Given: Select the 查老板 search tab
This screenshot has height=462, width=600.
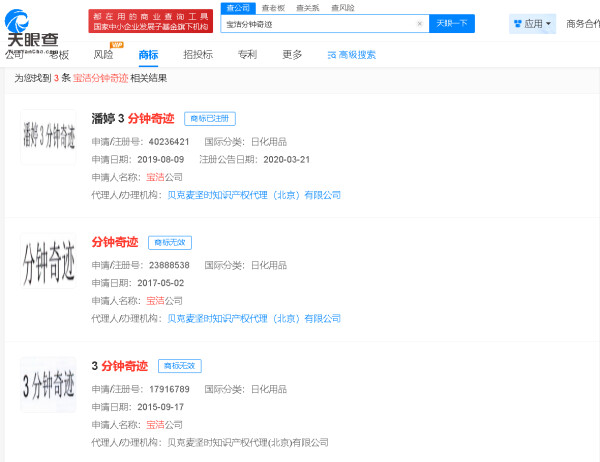Looking at the screenshot, I should (273, 8).
